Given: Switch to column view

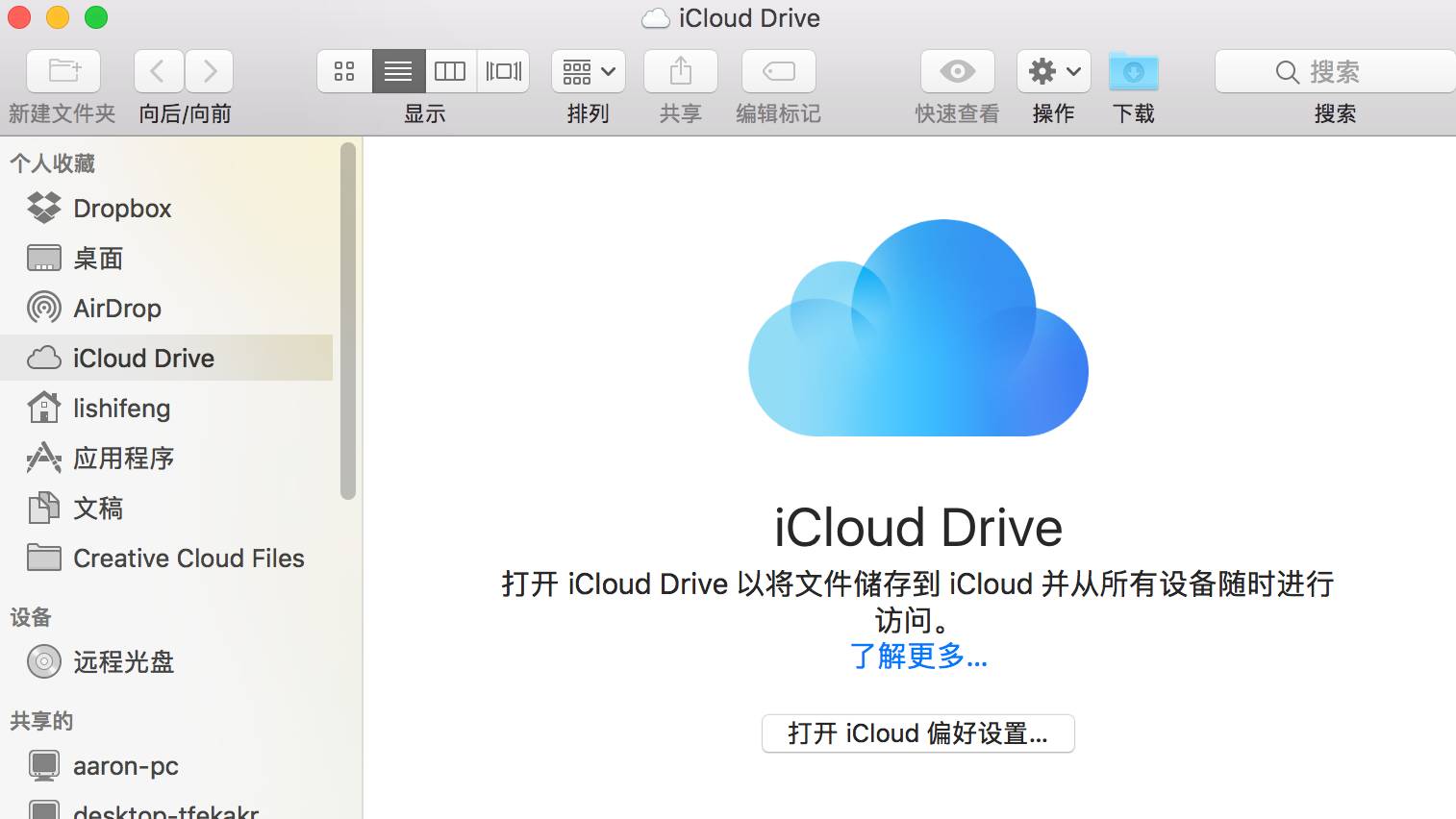Looking at the screenshot, I should pos(450,71).
